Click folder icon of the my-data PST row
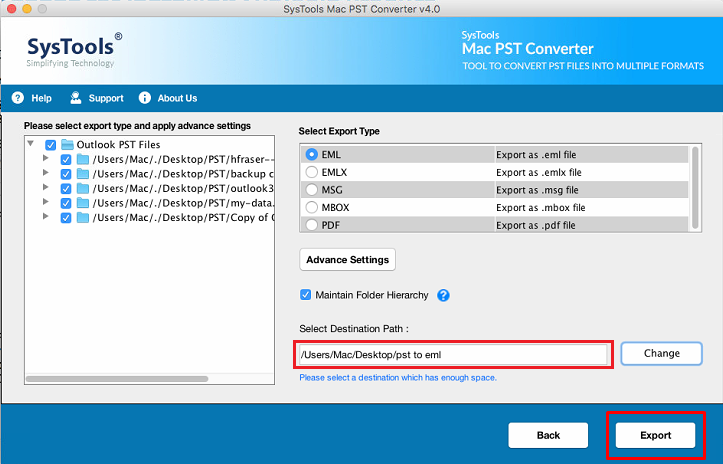The image size is (723, 464). 83,203
